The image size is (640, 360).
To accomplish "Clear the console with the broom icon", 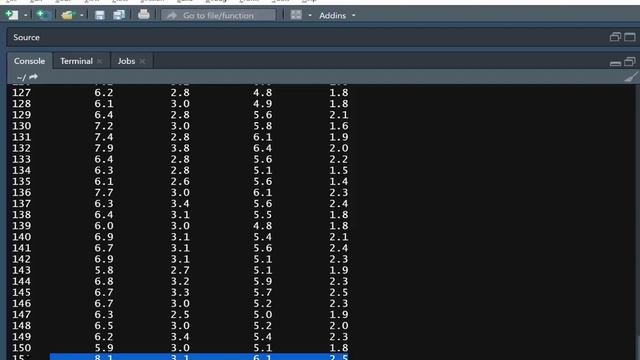I will [x=631, y=77].
